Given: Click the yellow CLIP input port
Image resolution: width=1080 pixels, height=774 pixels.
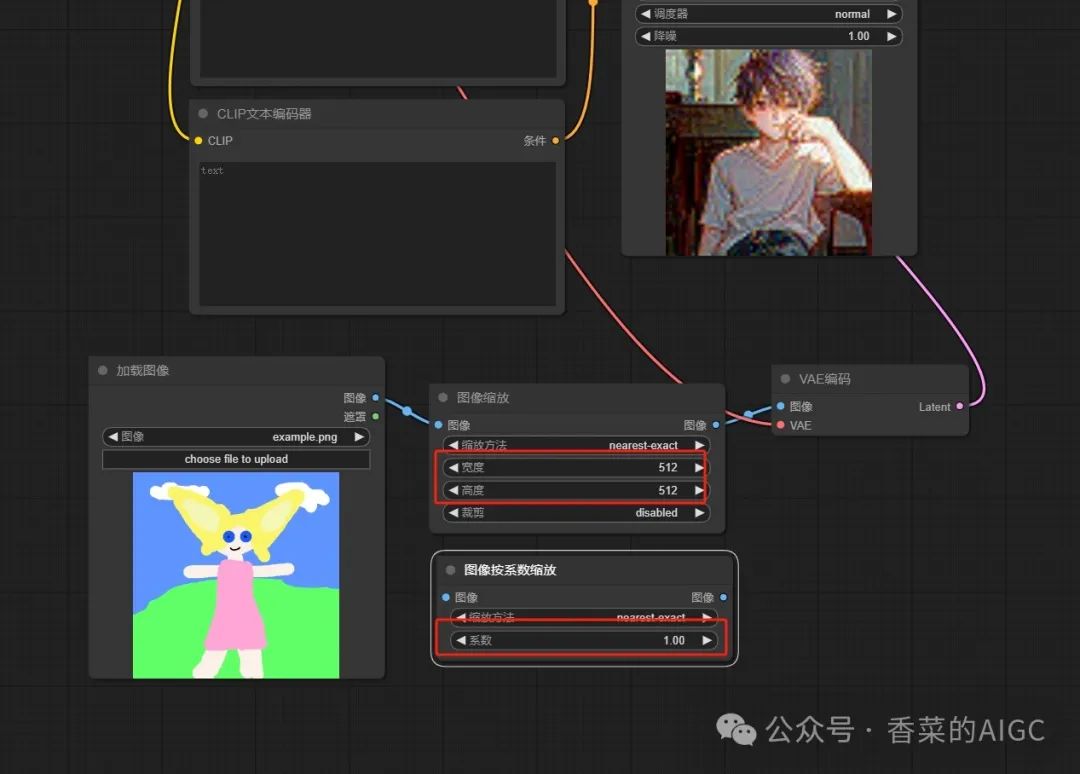Looking at the screenshot, I should pyautogui.click(x=198, y=140).
